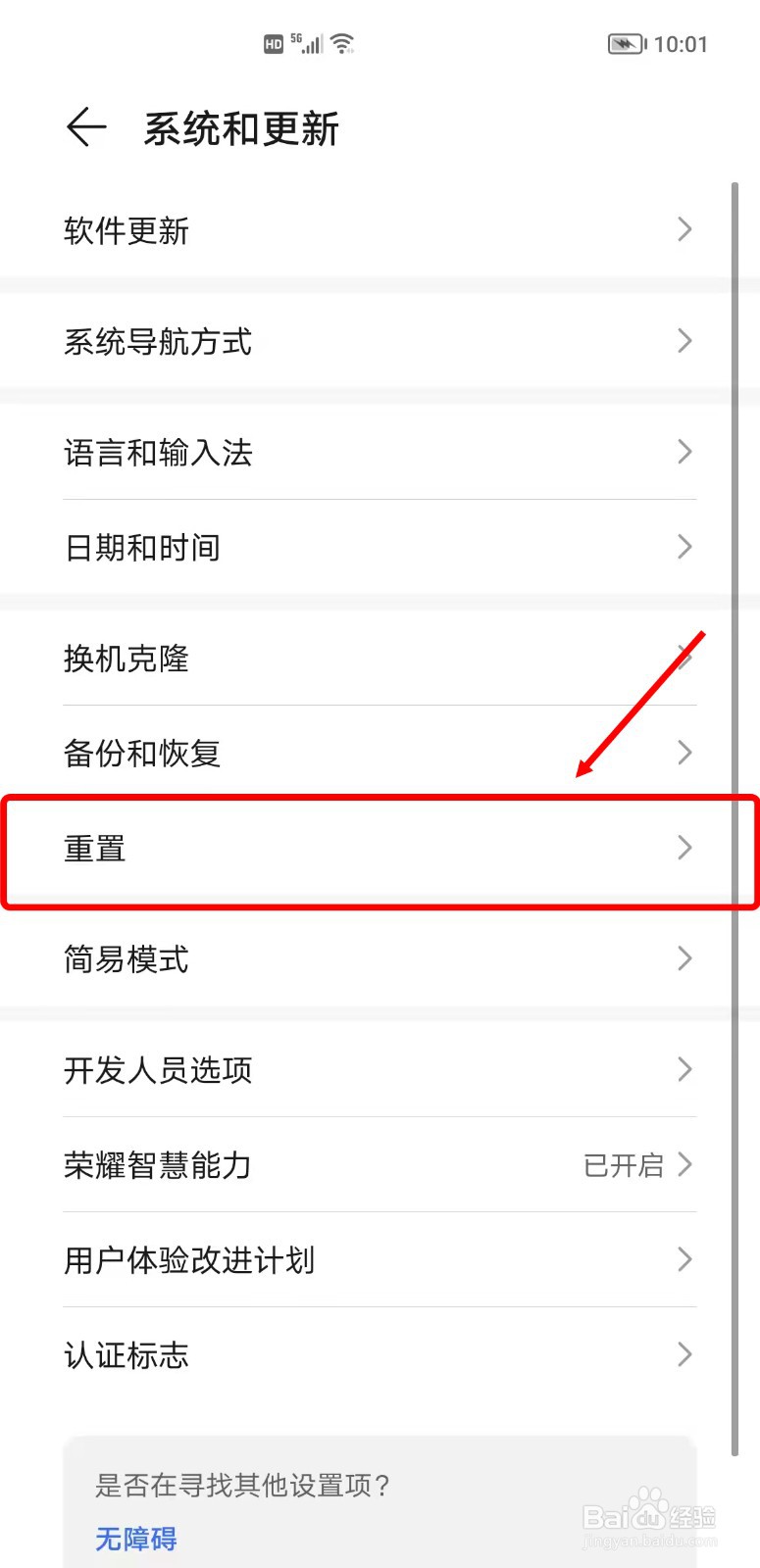Expand chevron beside 语言和输入法
The height and width of the screenshot is (1568, 760).
click(684, 452)
